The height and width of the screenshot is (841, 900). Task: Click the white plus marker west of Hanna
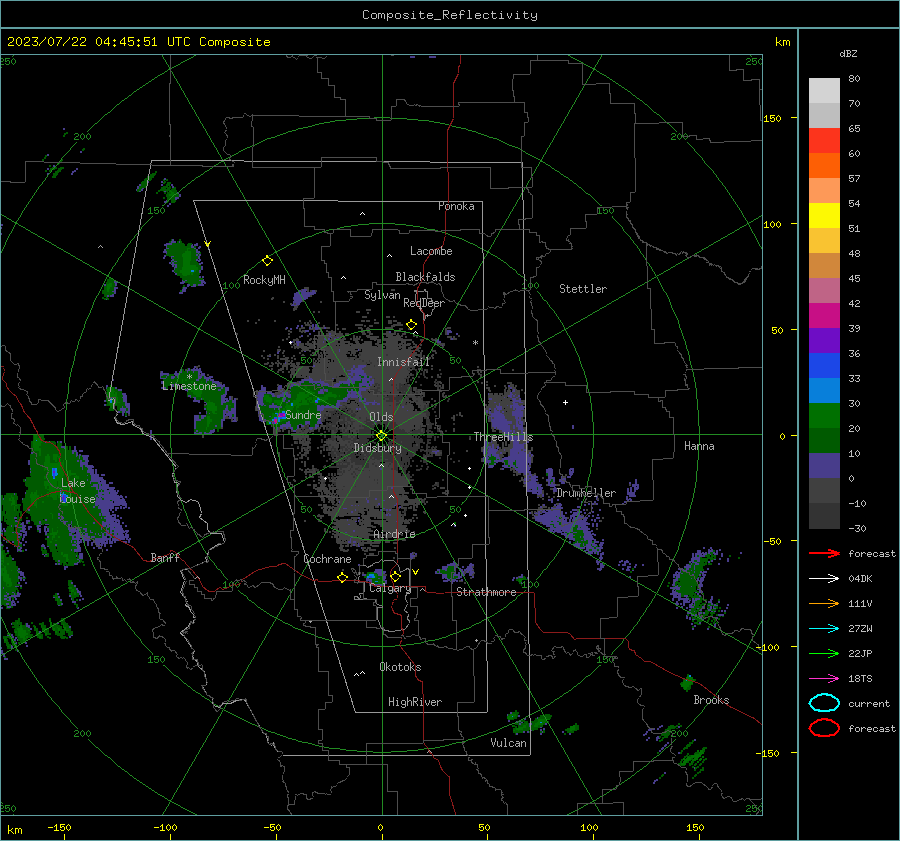(x=565, y=402)
